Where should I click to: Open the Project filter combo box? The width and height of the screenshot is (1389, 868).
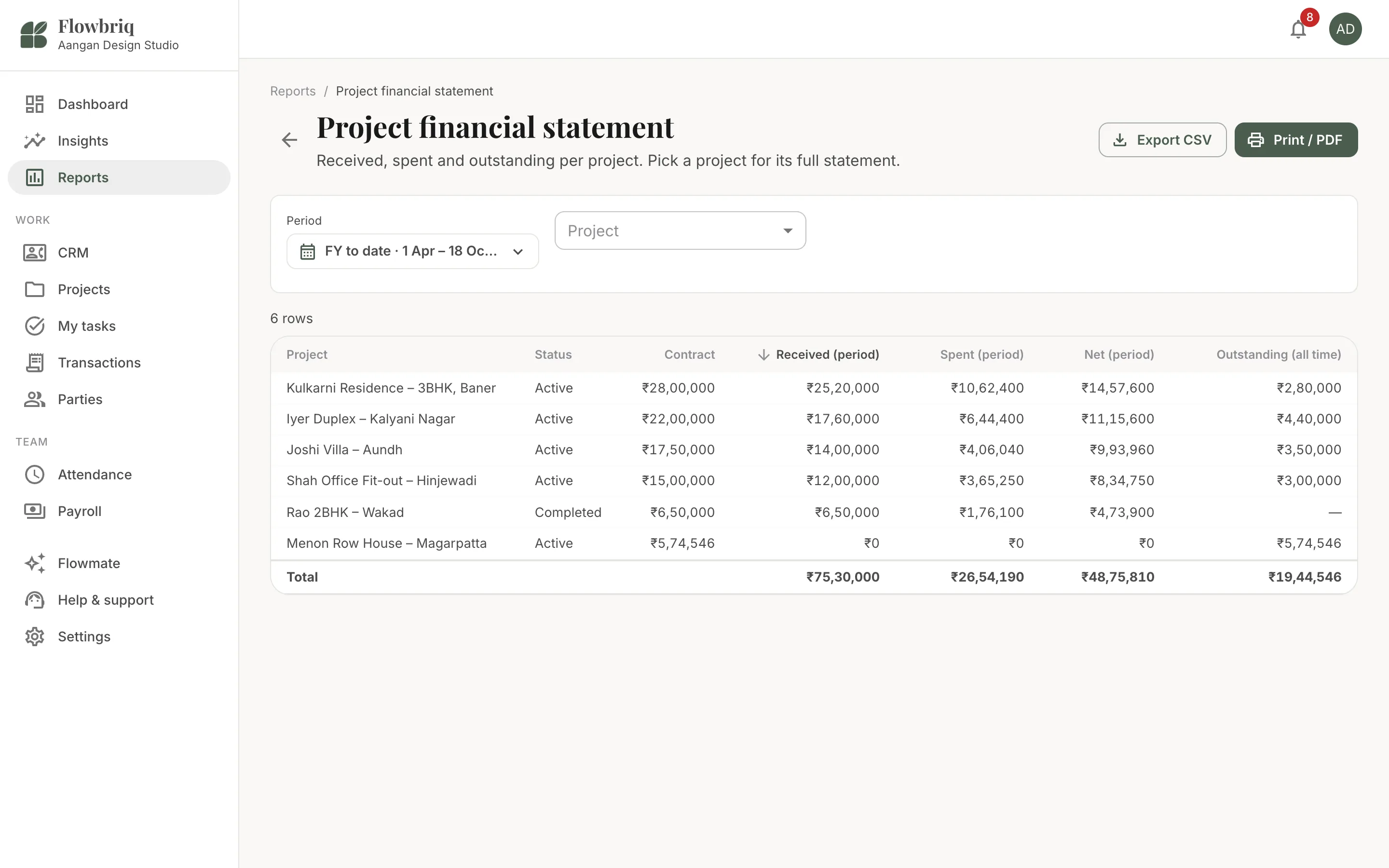(680, 230)
